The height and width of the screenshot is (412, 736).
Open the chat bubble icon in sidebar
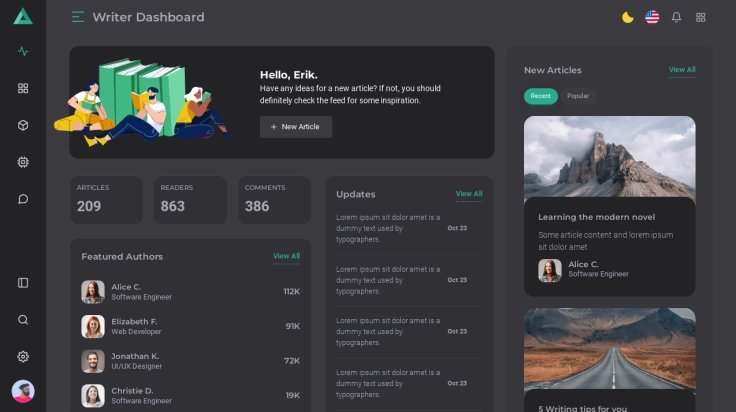tap(23, 199)
